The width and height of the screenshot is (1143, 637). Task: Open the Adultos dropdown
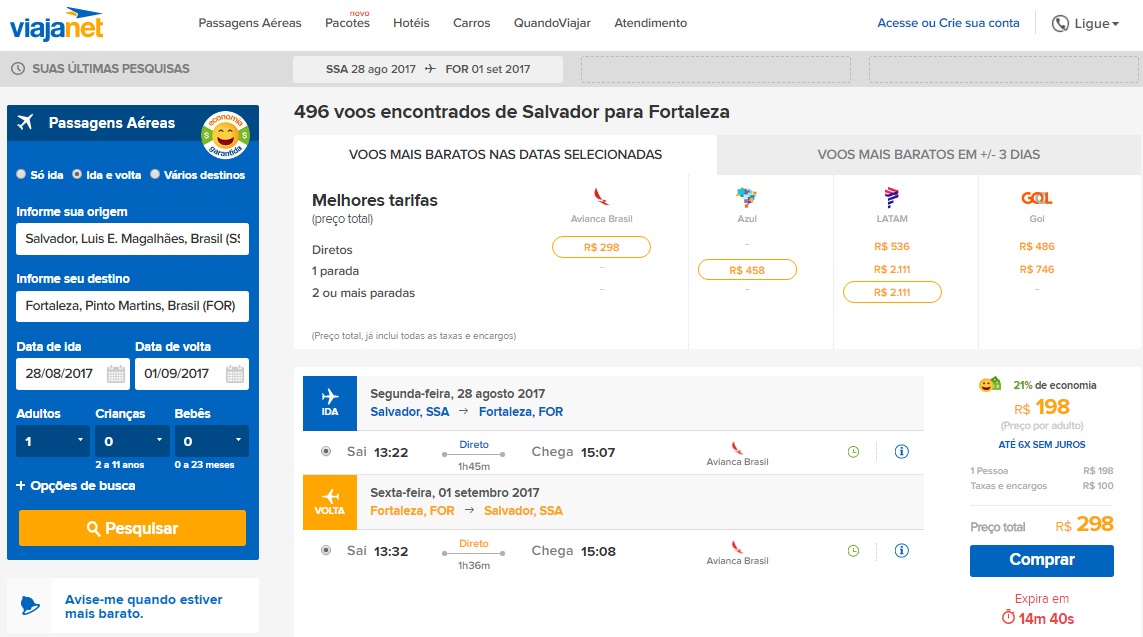[52, 441]
